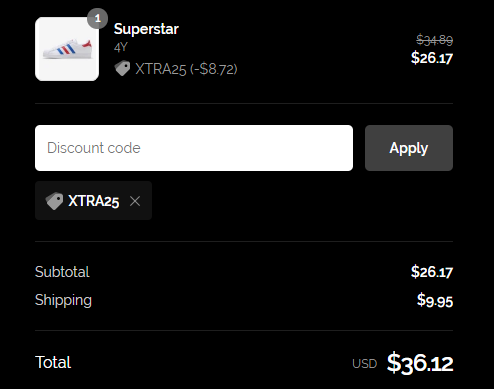Click the 4Y size text

(121, 47)
